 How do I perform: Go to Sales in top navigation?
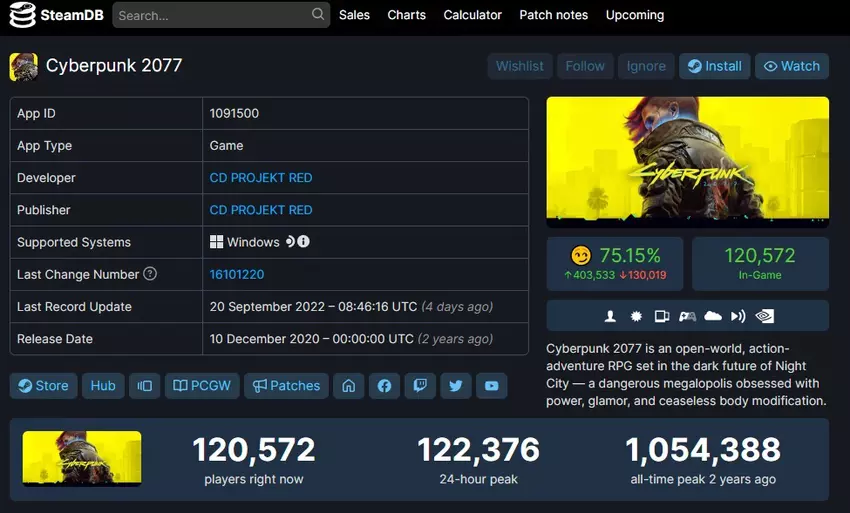click(x=354, y=15)
